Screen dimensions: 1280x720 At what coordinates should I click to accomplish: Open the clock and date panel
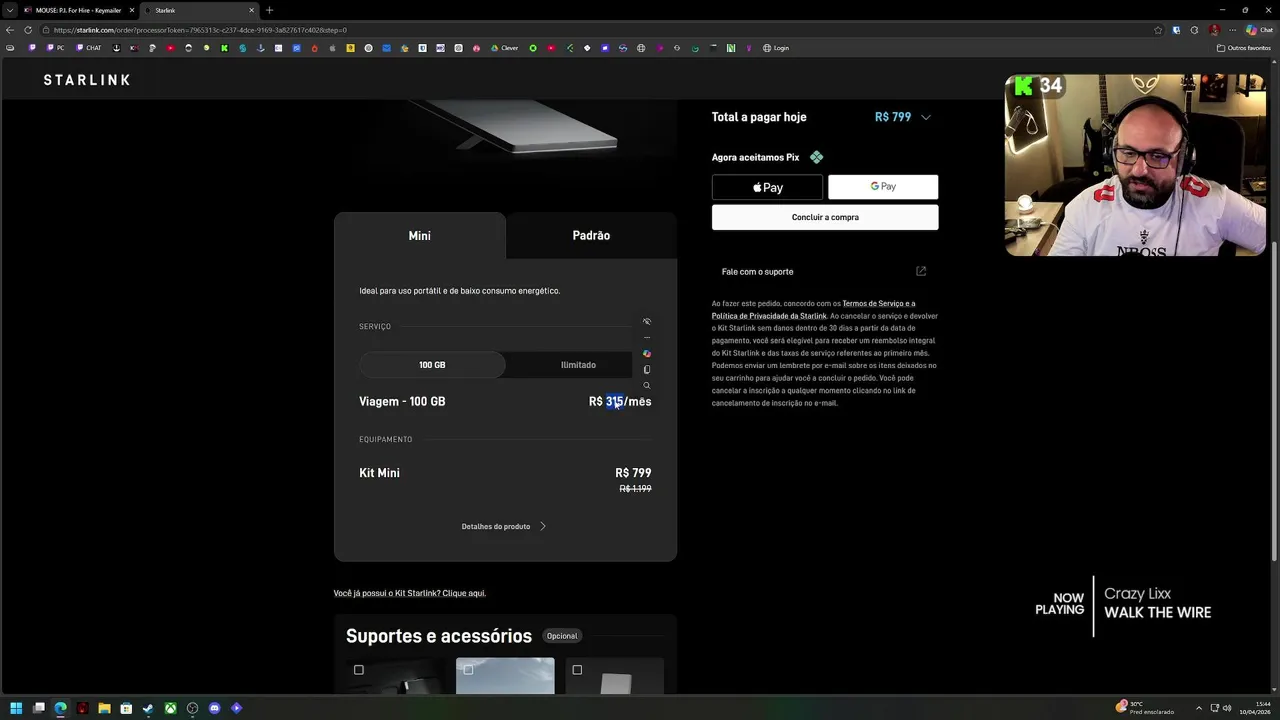pos(1256,708)
